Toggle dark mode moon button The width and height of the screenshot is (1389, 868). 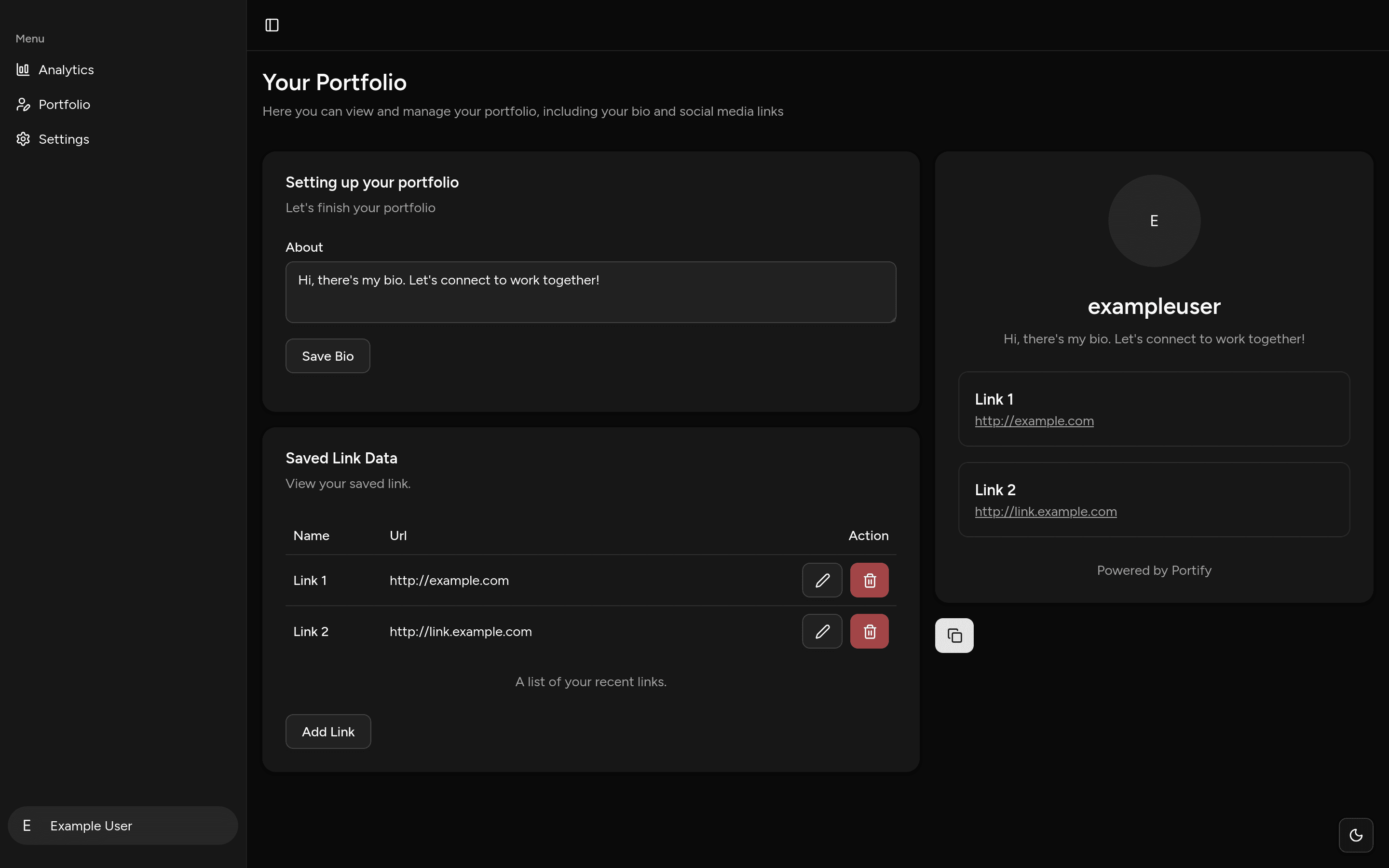[x=1356, y=835]
